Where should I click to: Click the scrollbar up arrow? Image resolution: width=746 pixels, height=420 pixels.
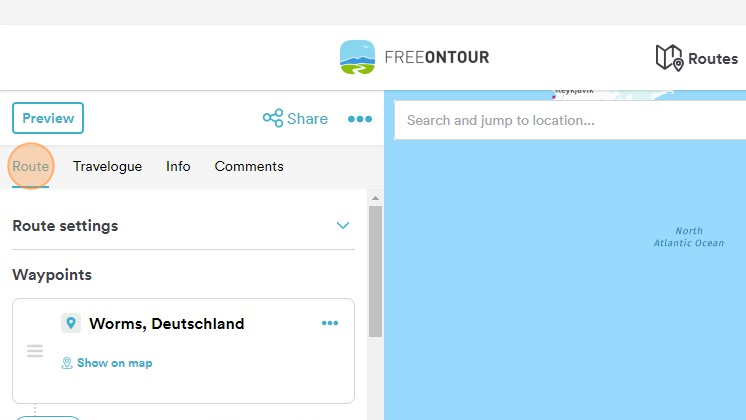tap(375, 198)
